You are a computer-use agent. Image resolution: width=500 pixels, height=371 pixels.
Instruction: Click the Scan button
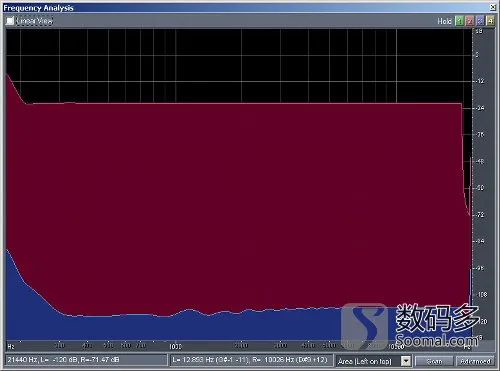(434, 361)
